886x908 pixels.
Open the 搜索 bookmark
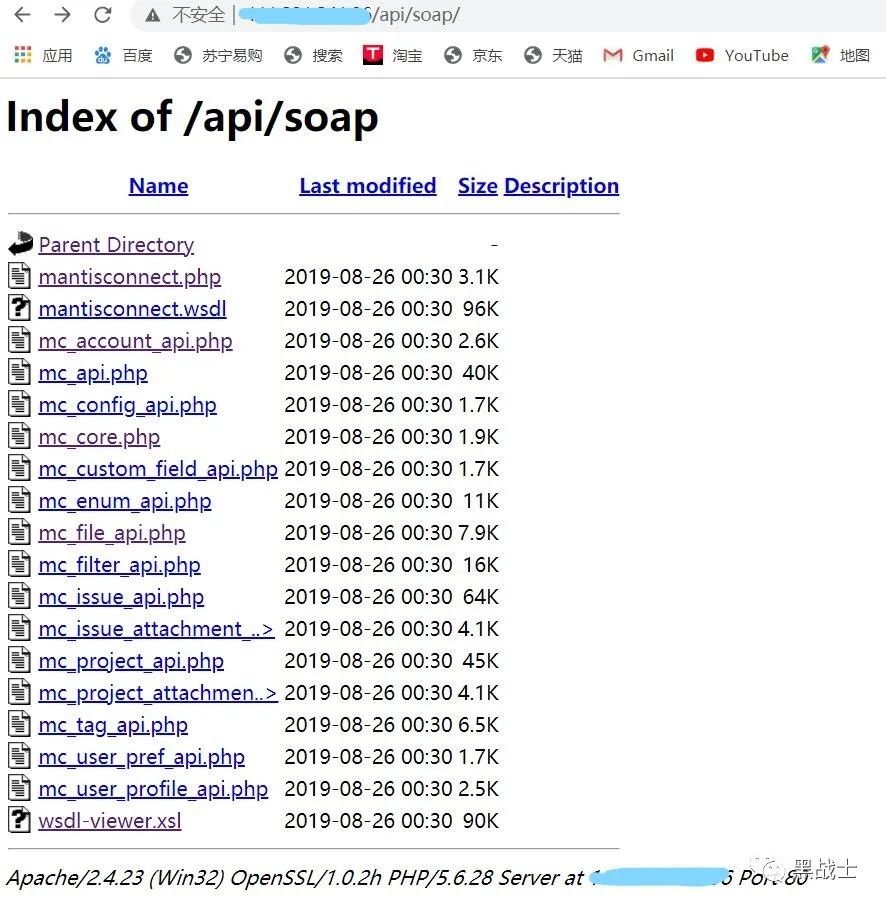pyautogui.click(x=313, y=55)
